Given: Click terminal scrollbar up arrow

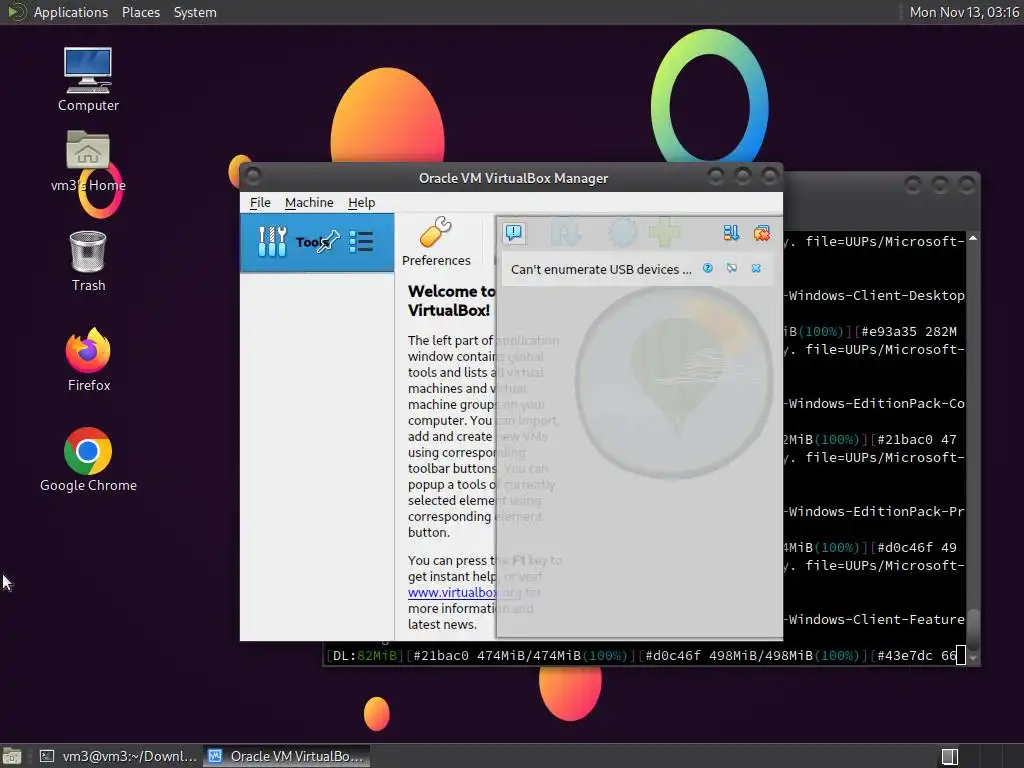Looking at the screenshot, I should [x=973, y=239].
